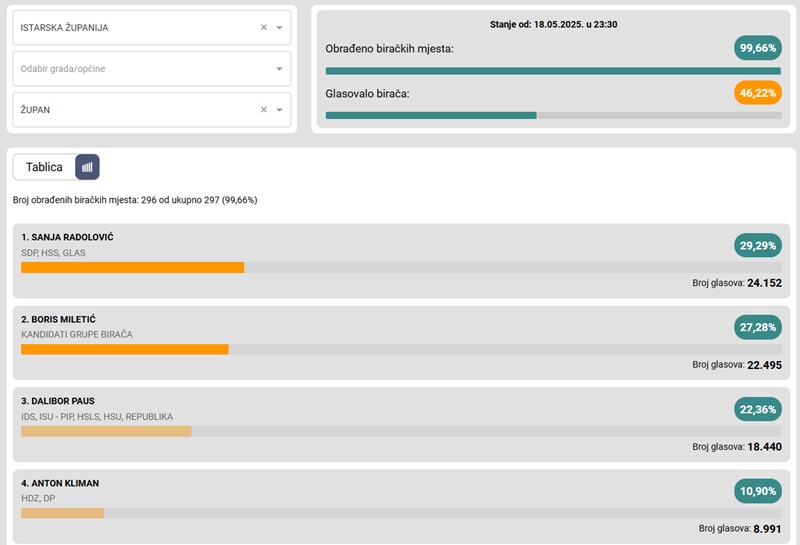Clear the ISTARSKA ŽUPANIJA selection

[x=264, y=28]
